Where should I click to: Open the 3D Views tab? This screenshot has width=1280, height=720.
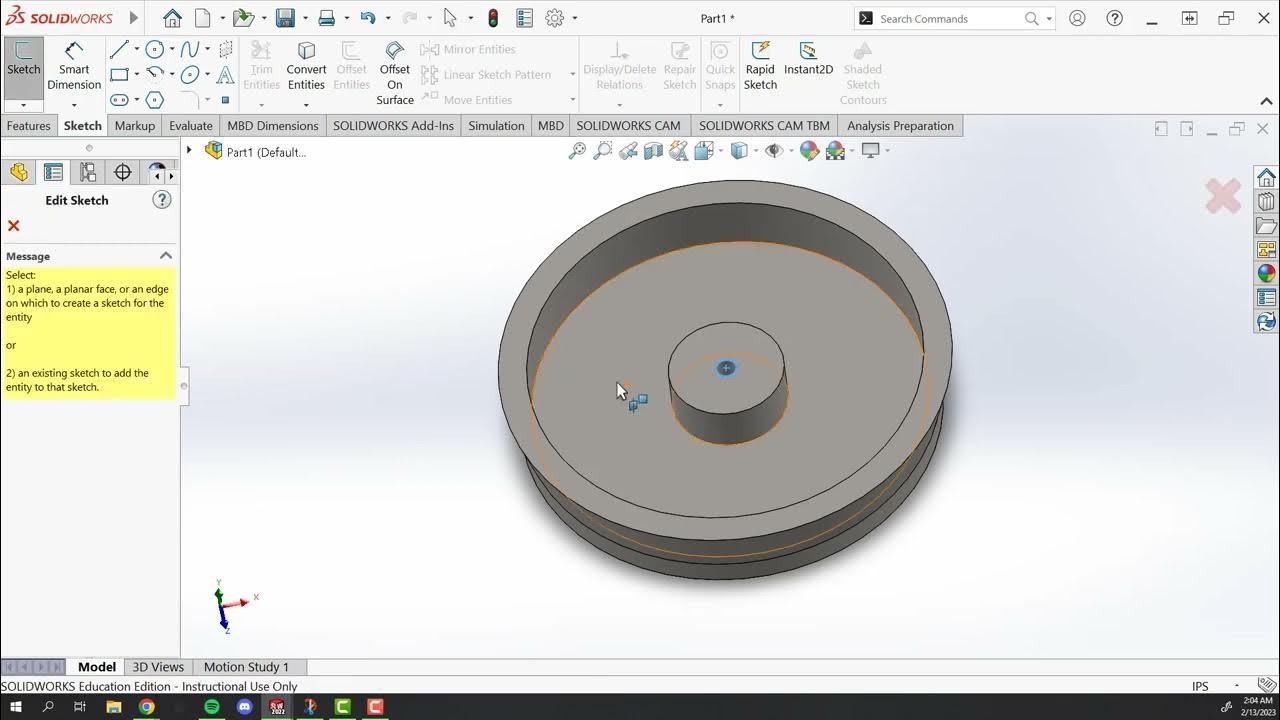tap(158, 667)
